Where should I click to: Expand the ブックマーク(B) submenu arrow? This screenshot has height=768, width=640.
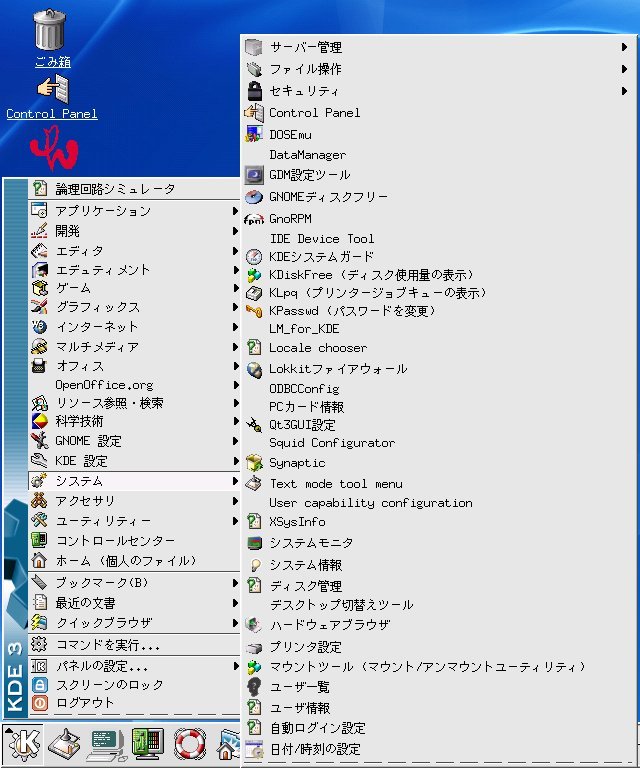coord(235,583)
